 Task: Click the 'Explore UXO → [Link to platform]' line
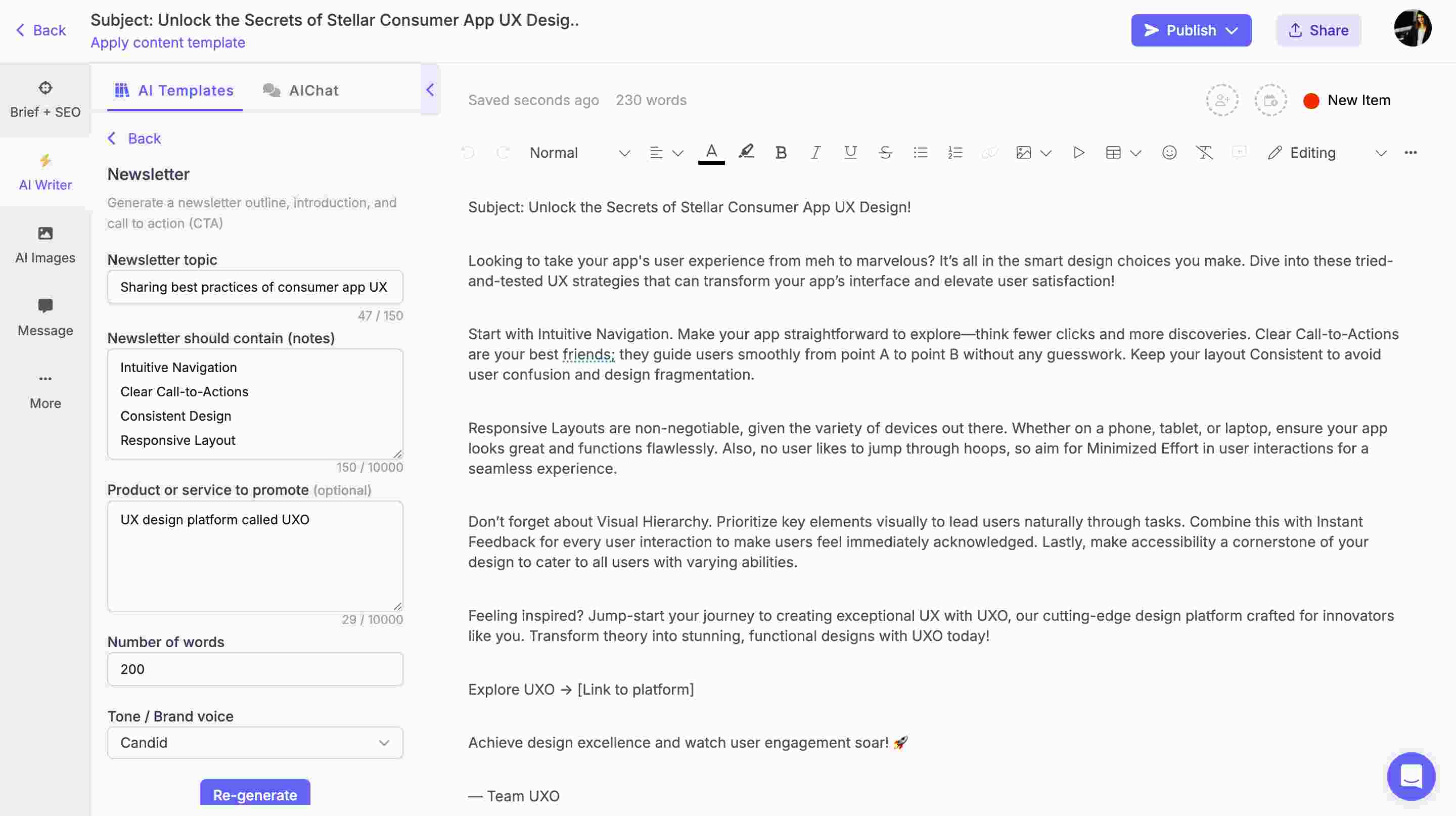[581, 690]
